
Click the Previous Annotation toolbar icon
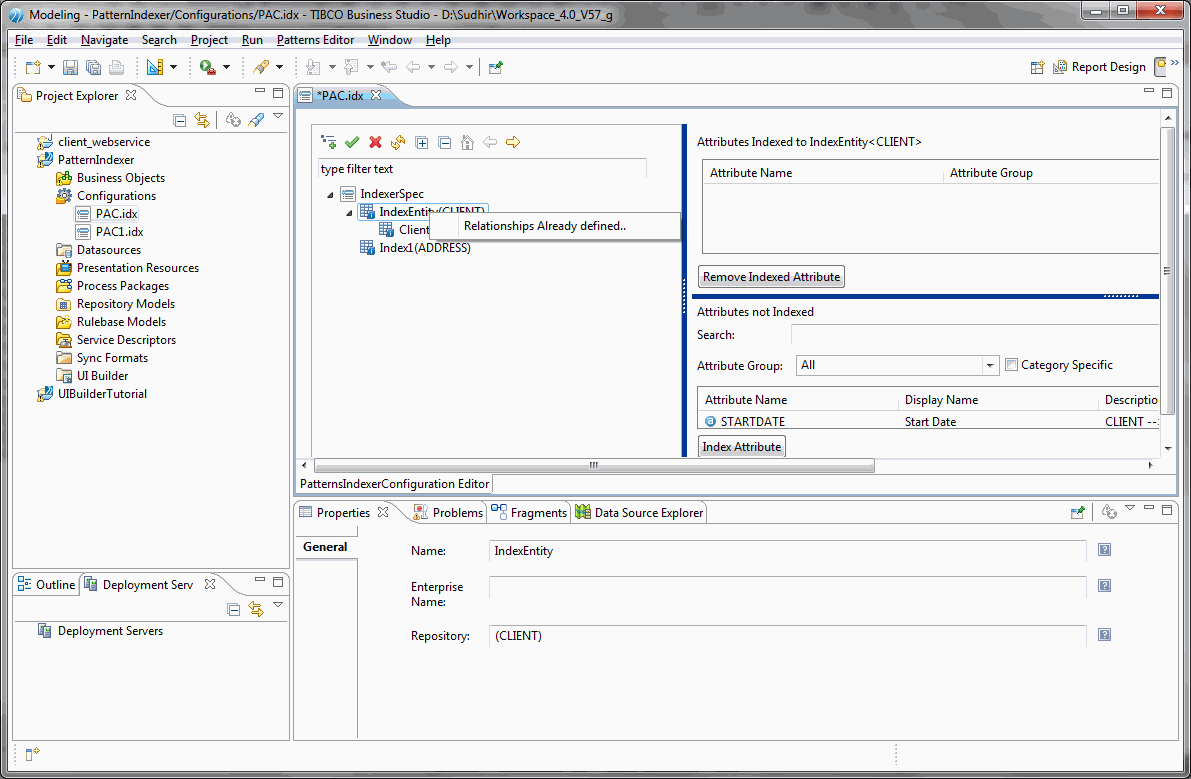351,68
